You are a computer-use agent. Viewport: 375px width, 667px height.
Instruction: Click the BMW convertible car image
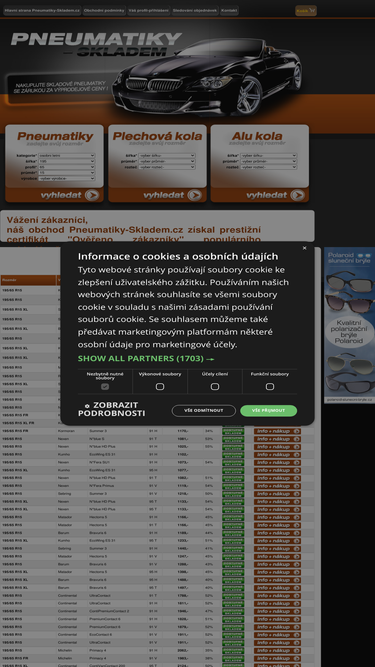point(208,77)
